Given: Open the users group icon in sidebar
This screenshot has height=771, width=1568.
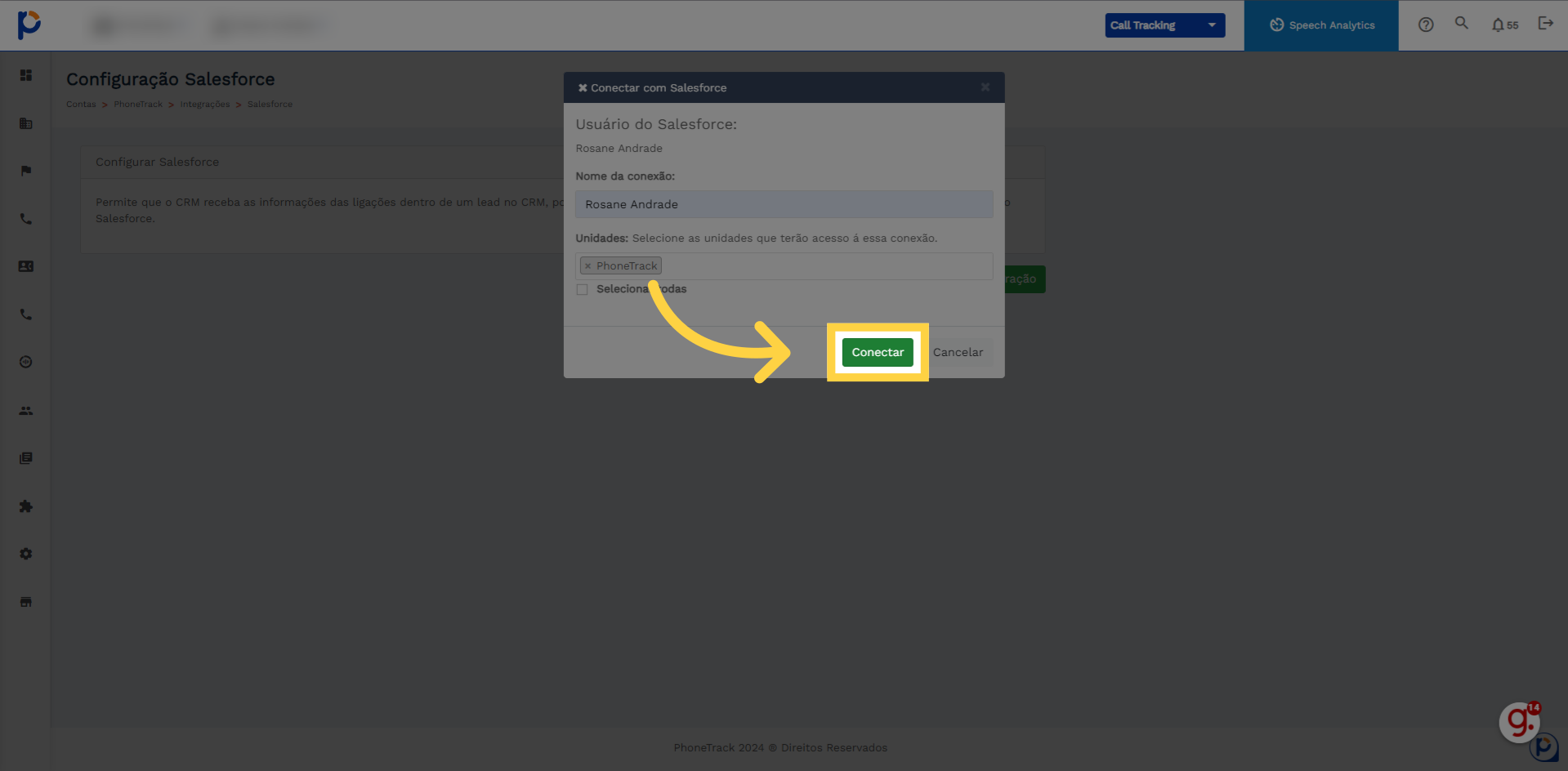Looking at the screenshot, I should pos(26,411).
